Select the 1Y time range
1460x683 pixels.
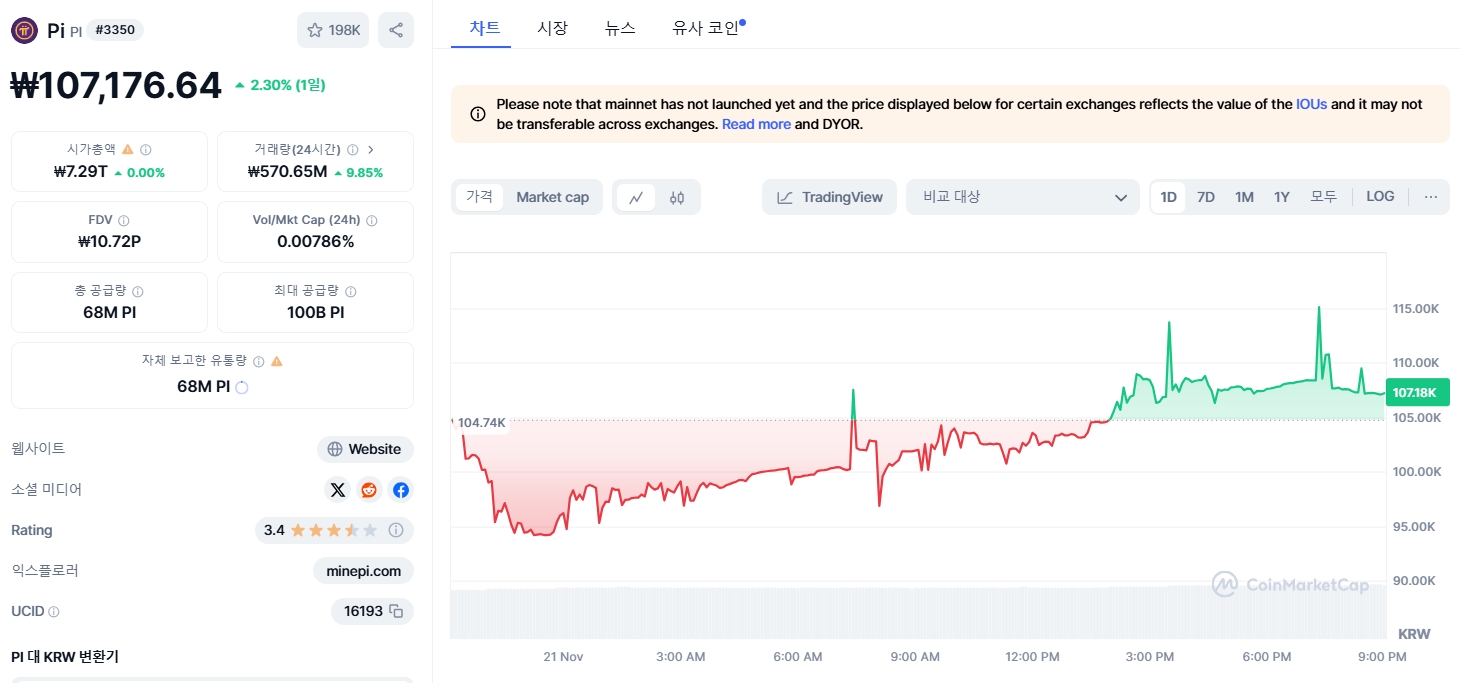[x=1282, y=197]
